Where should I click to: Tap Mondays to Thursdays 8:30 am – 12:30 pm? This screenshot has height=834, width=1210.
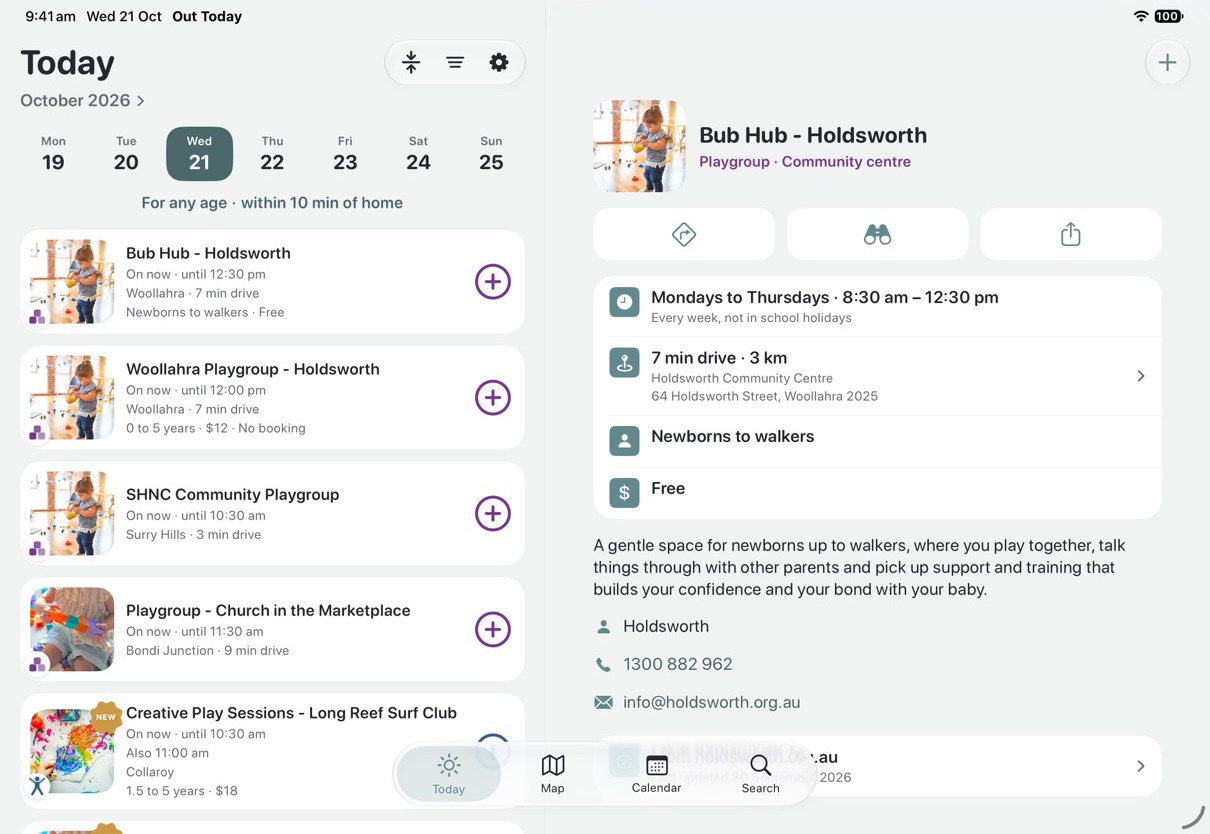pyautogui.click(x=825, y=297)
